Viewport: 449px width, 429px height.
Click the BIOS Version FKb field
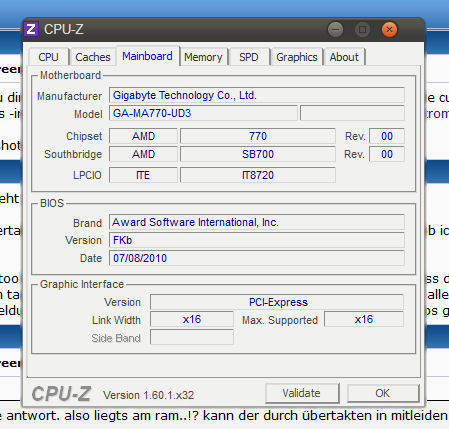coord(257,240)
